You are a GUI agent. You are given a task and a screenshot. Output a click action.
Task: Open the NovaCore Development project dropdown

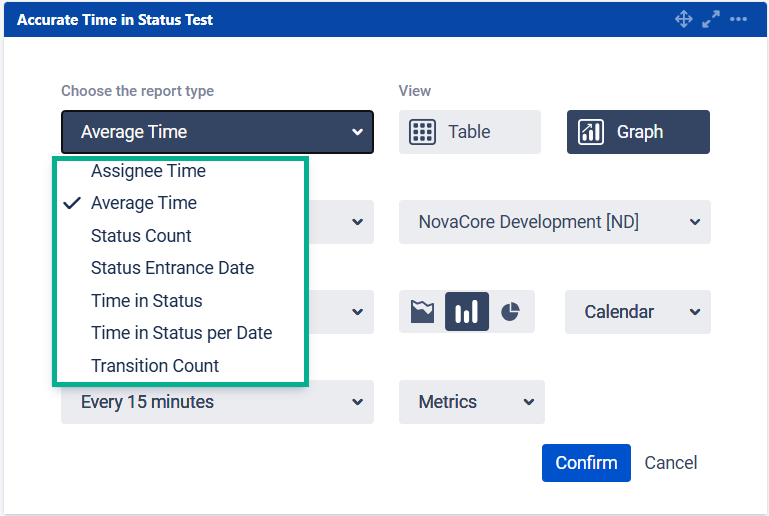(554, 222)
